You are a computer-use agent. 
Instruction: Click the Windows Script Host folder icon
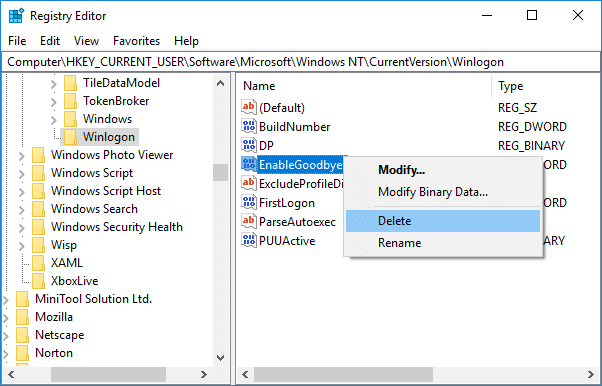click(x=38, y=191)
